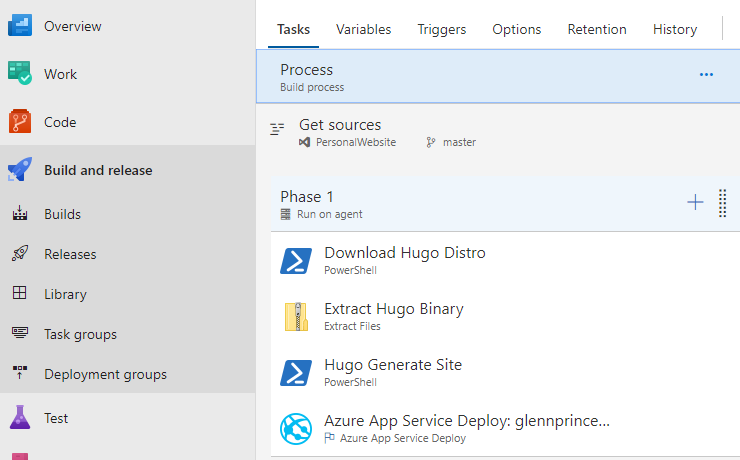Switch to the Variables tab
The height and width of the screenshot is (460, 740).
tap(363, 29)
